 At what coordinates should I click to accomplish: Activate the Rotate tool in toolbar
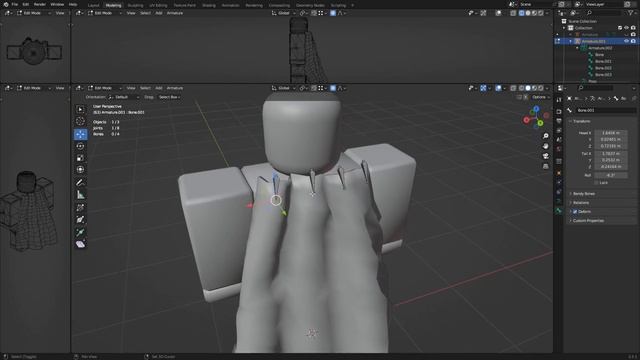[80, 146]
